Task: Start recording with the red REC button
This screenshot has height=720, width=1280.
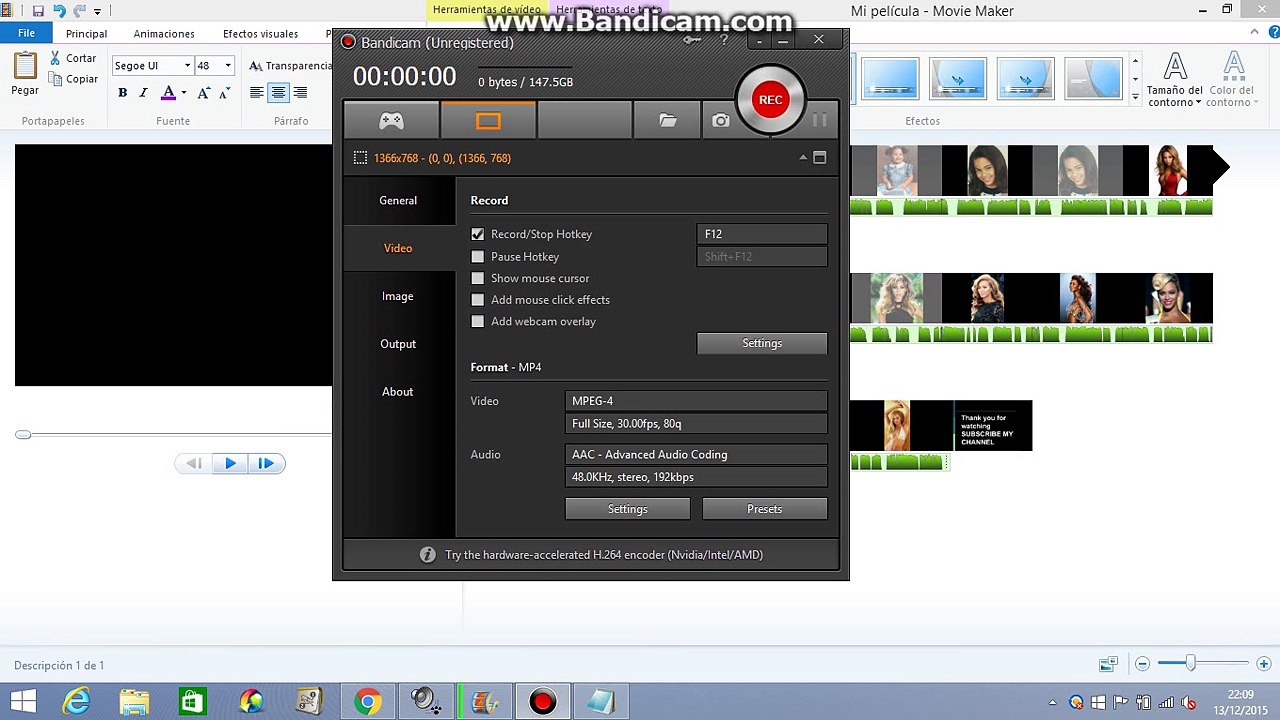Action: click(x=770, y=100)
